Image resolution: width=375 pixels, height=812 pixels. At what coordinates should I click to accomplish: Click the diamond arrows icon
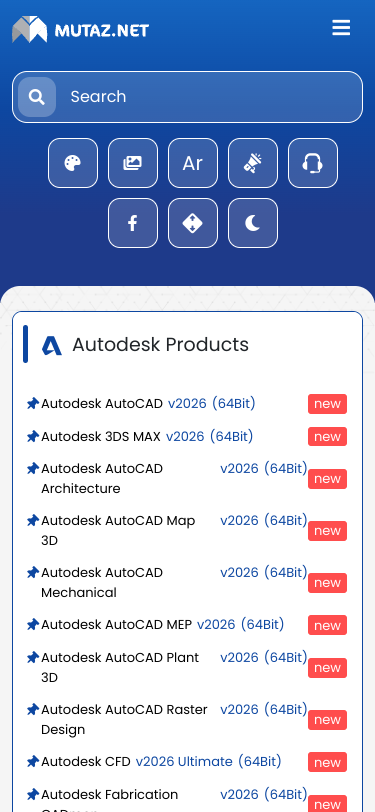click(x=193, y=223)
